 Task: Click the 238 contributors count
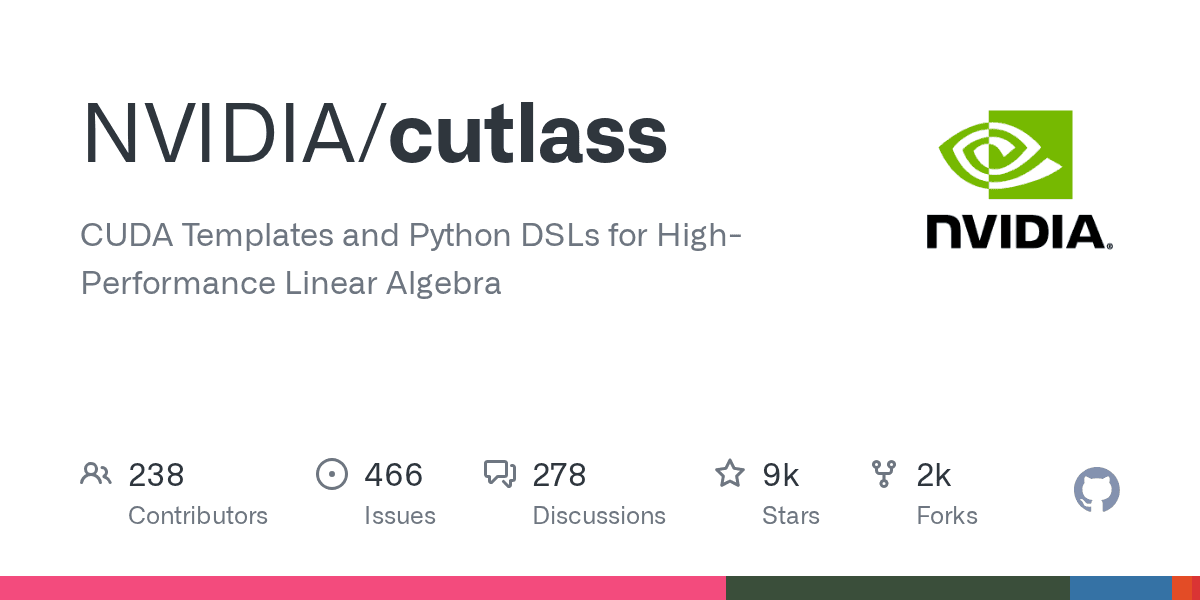pyautogui.click(x=156, y=475)
